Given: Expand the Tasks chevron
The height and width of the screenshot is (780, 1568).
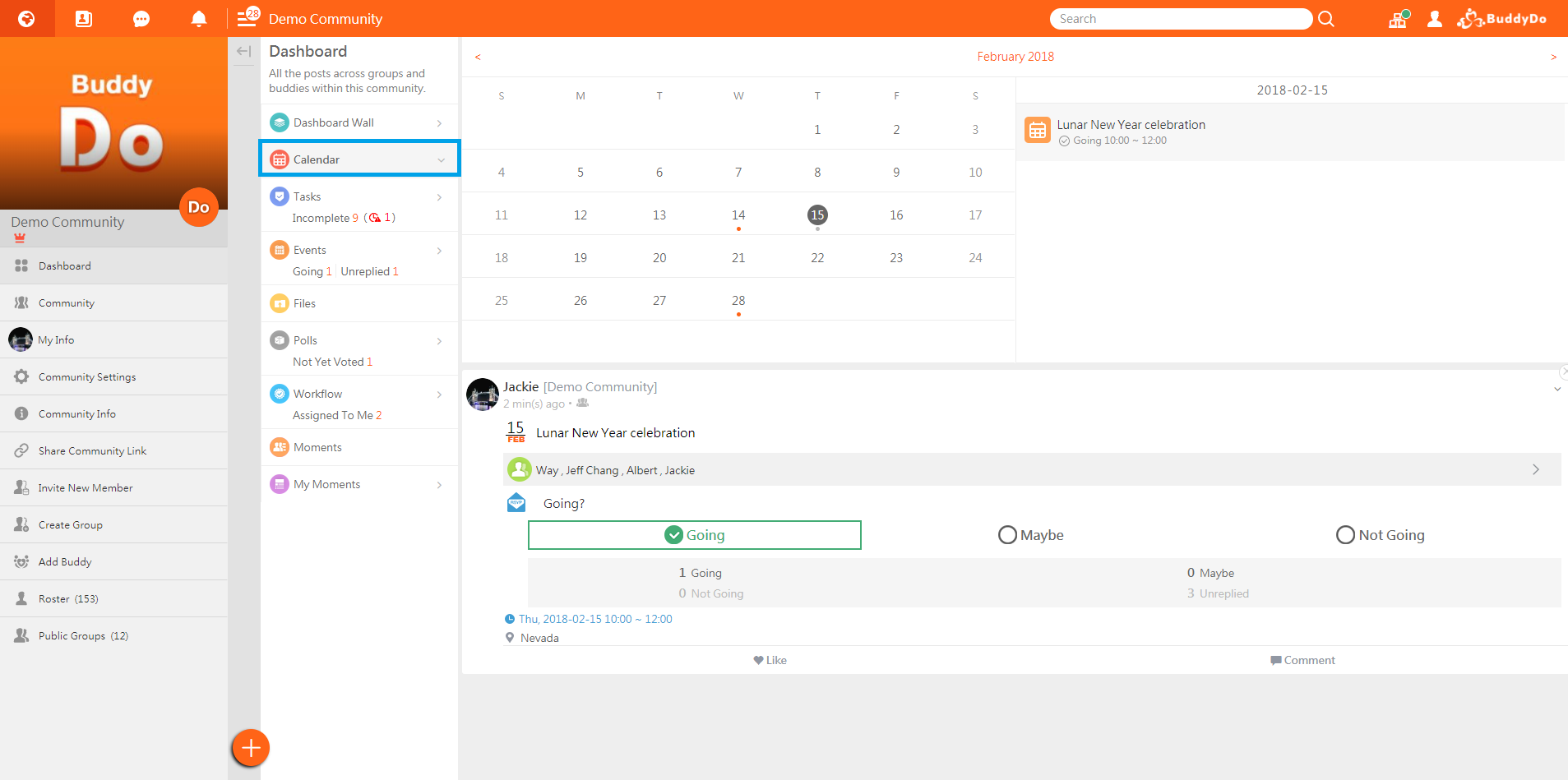Looking at the screenshot, I should point(440,197).
